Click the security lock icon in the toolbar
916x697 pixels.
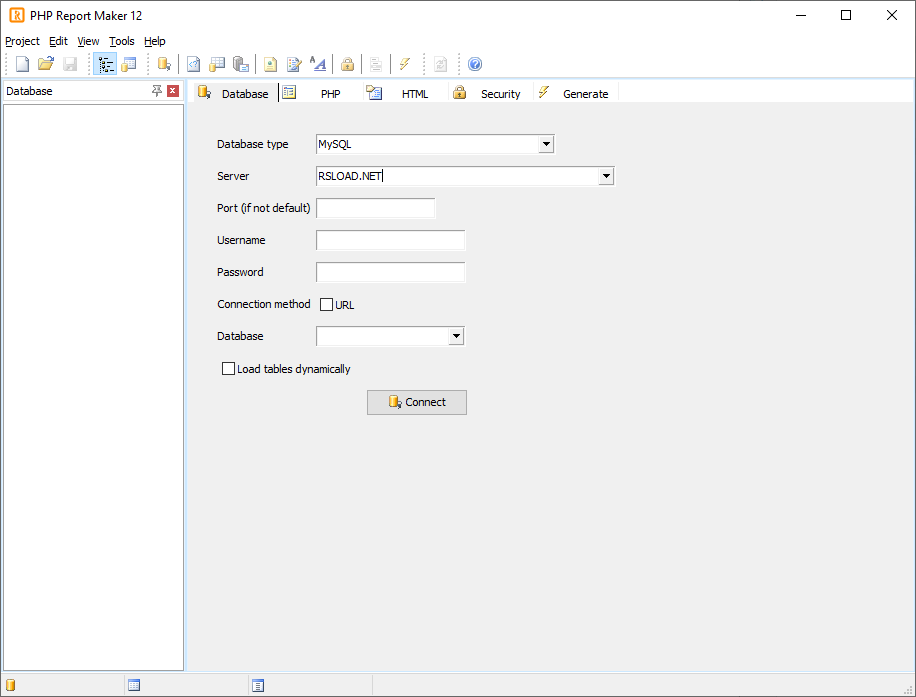[347, 63]
